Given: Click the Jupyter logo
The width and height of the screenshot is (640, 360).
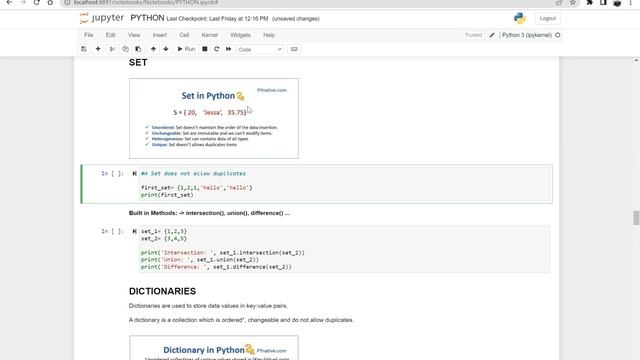Looking at the screenshot, I should pyautogui.click(x=102, y=18).
